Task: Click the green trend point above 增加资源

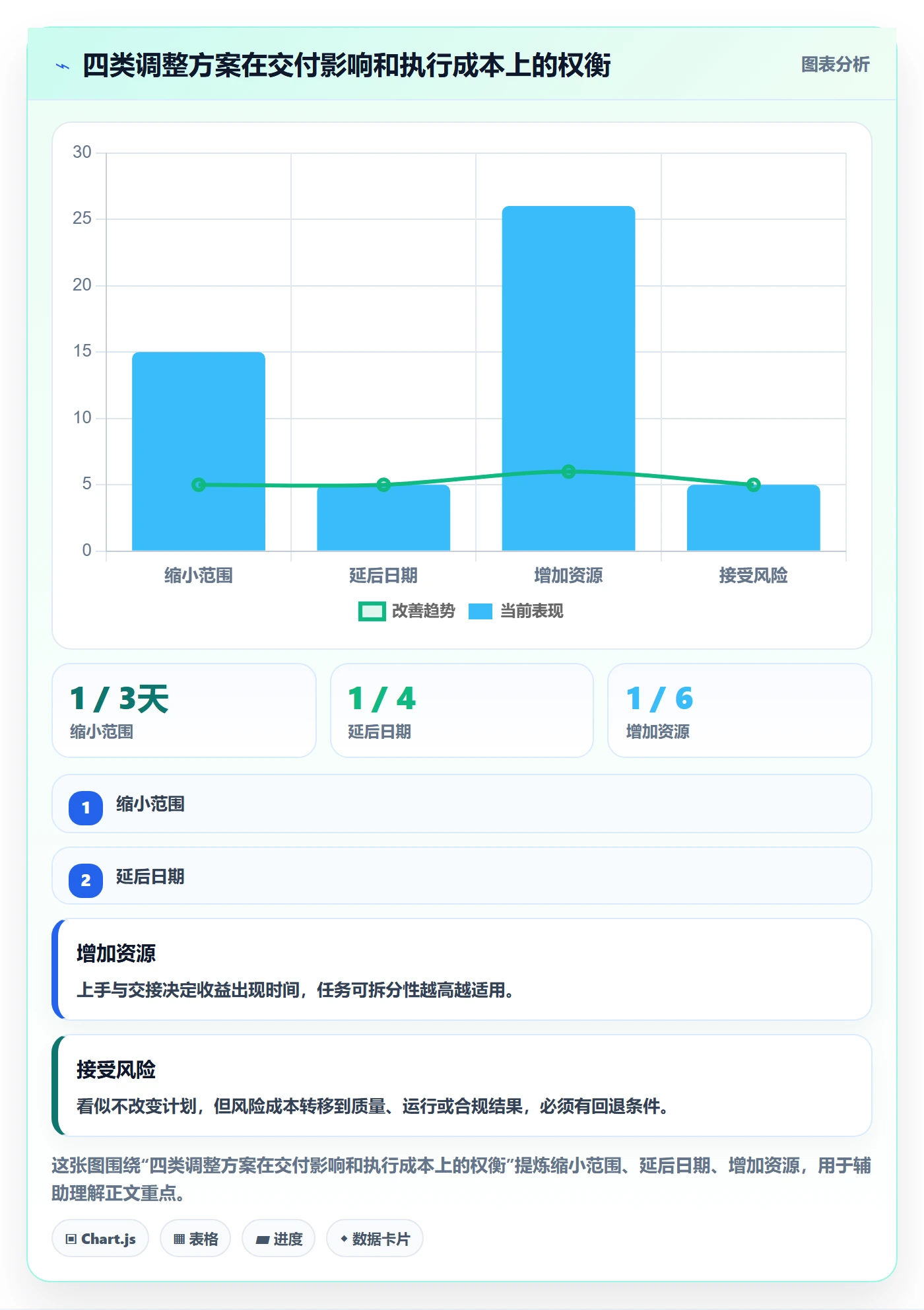Action: pos(568,471)
